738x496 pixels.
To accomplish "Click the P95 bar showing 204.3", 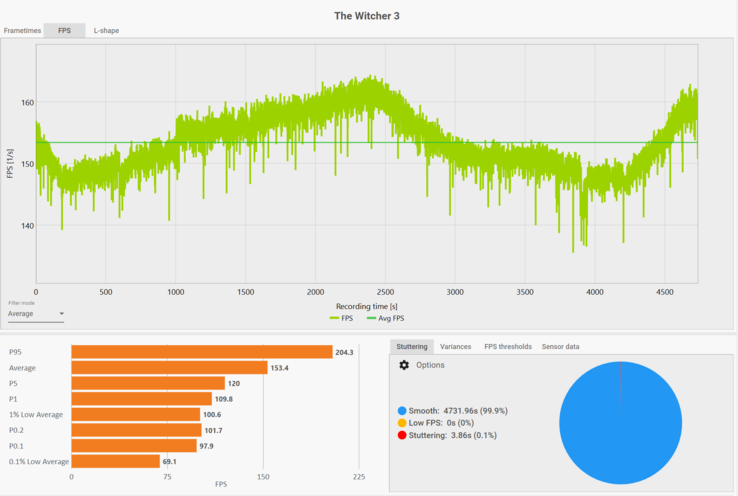I will pos(201,352).
